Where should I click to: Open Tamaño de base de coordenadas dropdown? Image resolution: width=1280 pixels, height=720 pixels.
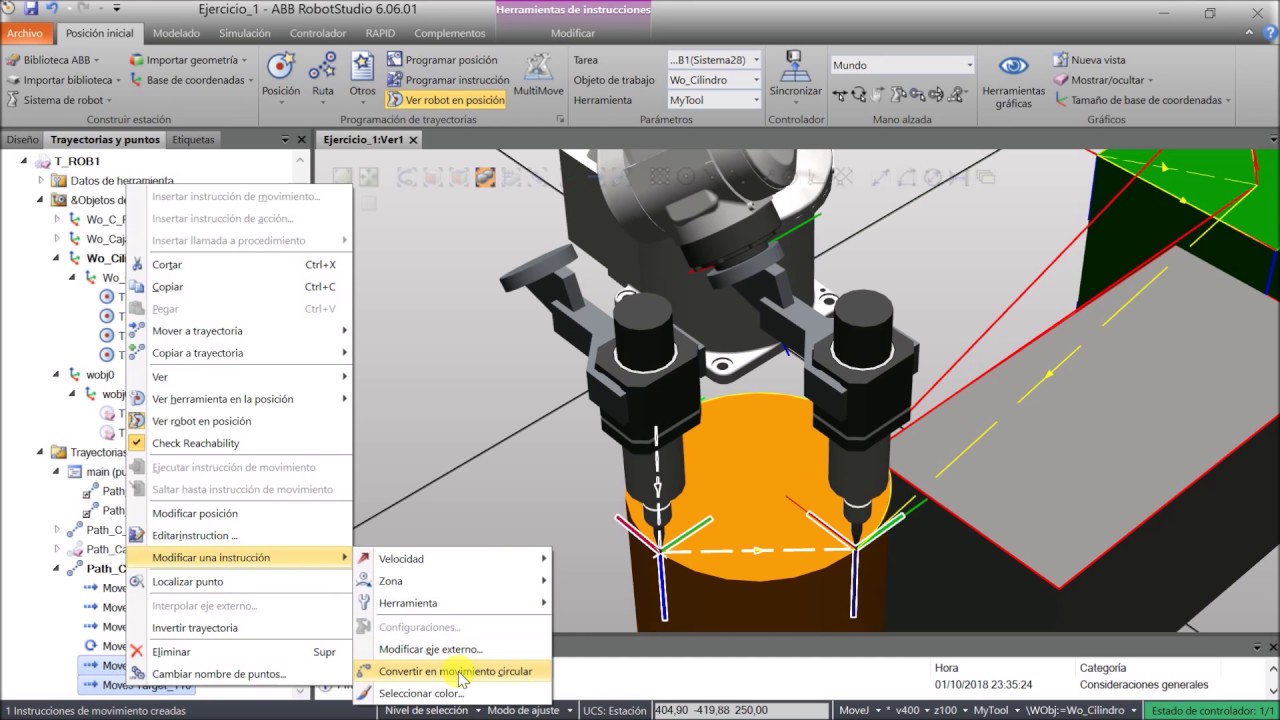1143,100
